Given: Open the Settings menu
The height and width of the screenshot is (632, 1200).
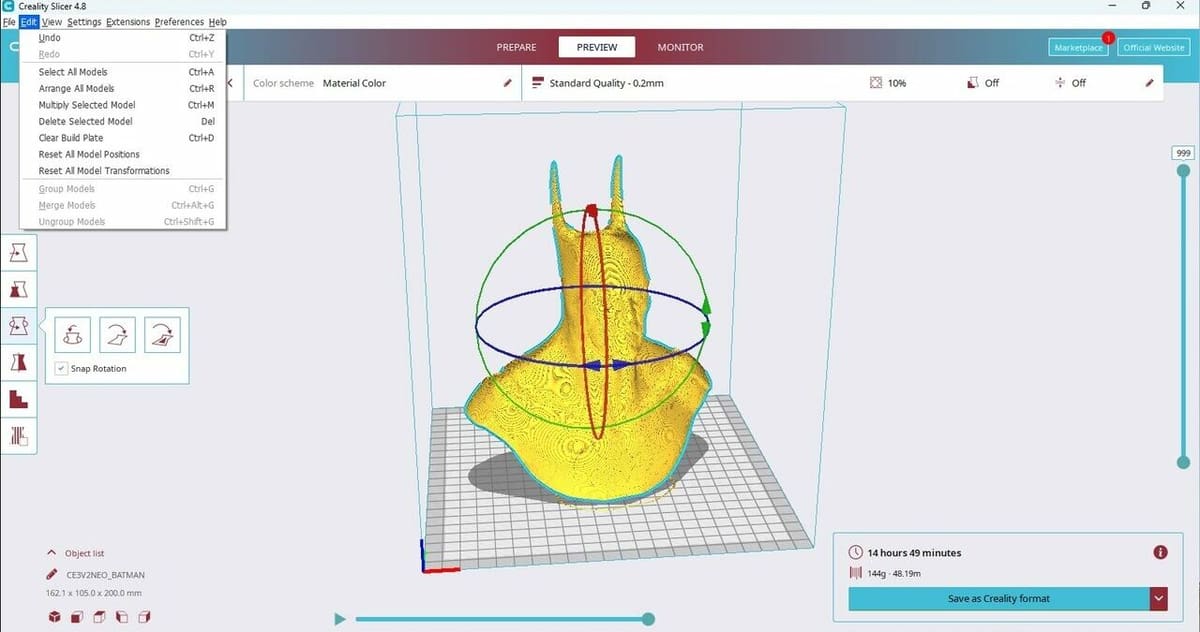Looking at the screenshot, I should pyautogui.click(x=84, y=22).
